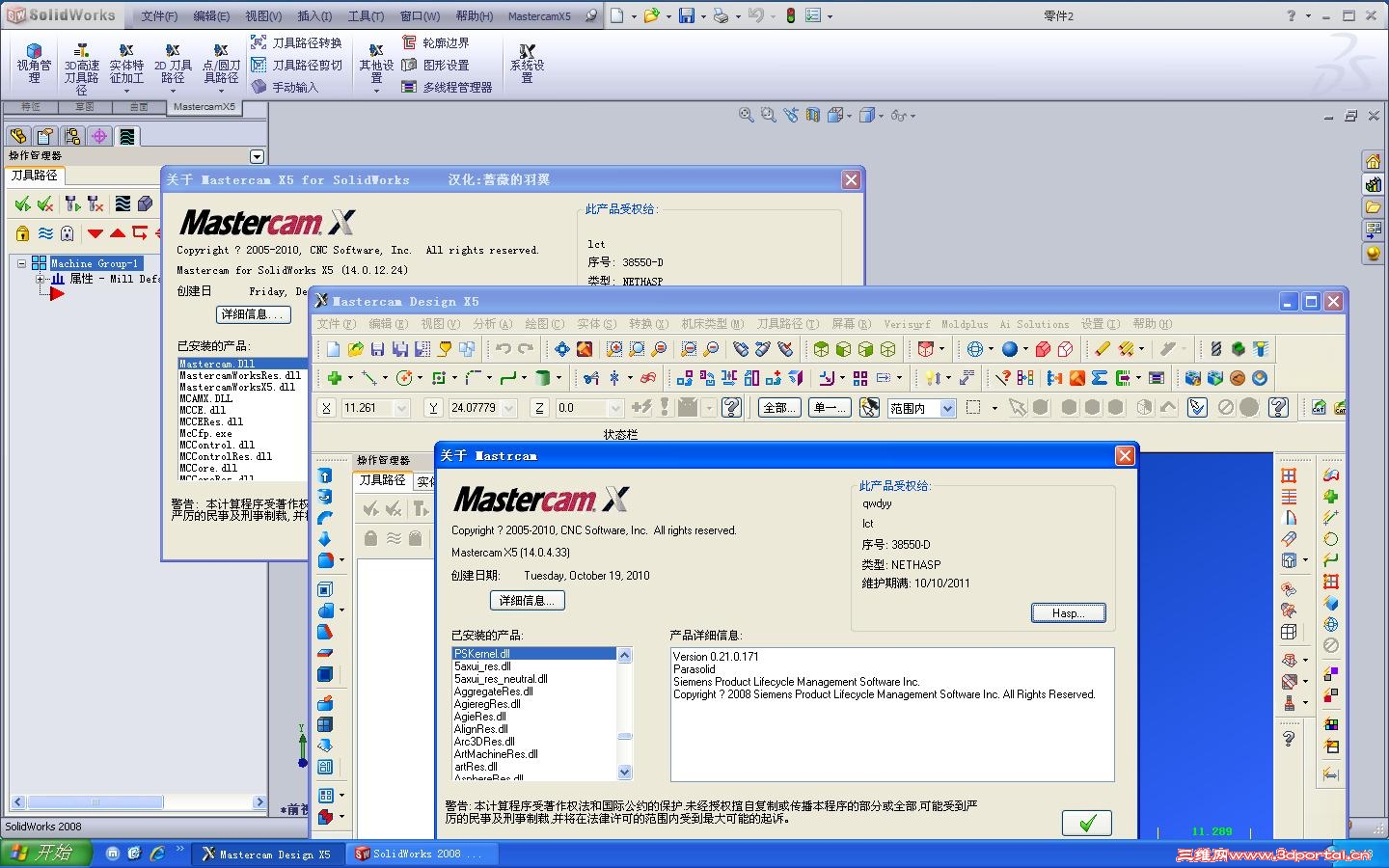The image size is (1389, 868).
Task: Toggle the Y coordinate lock button
Action: click(434, 408)
